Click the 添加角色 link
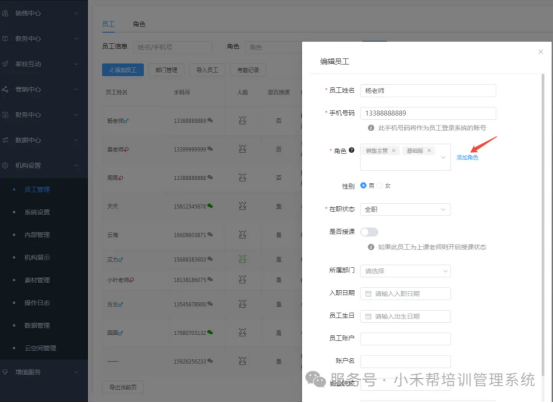This screenshot has height=403, width=553. tap(467, 157)
